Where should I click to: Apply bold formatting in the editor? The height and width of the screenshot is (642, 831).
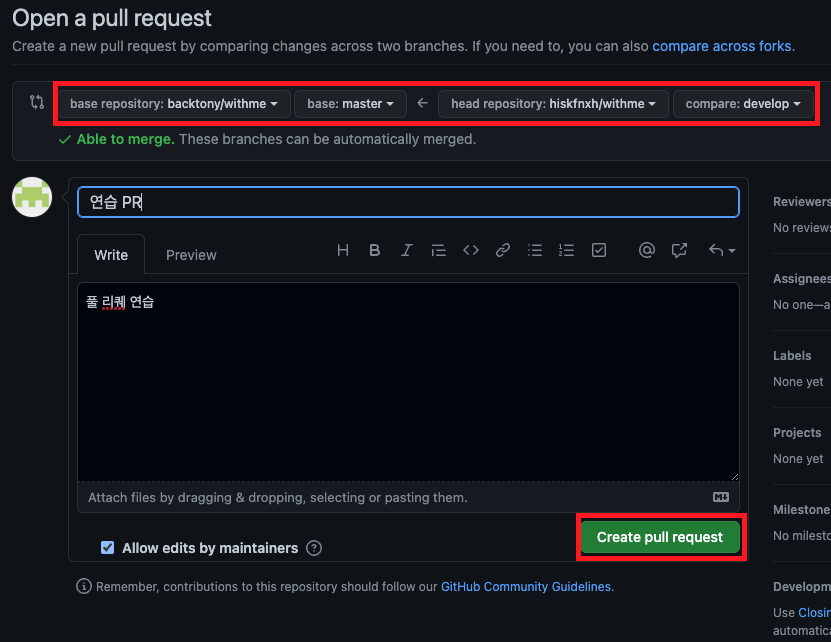(x=374, y=250)
